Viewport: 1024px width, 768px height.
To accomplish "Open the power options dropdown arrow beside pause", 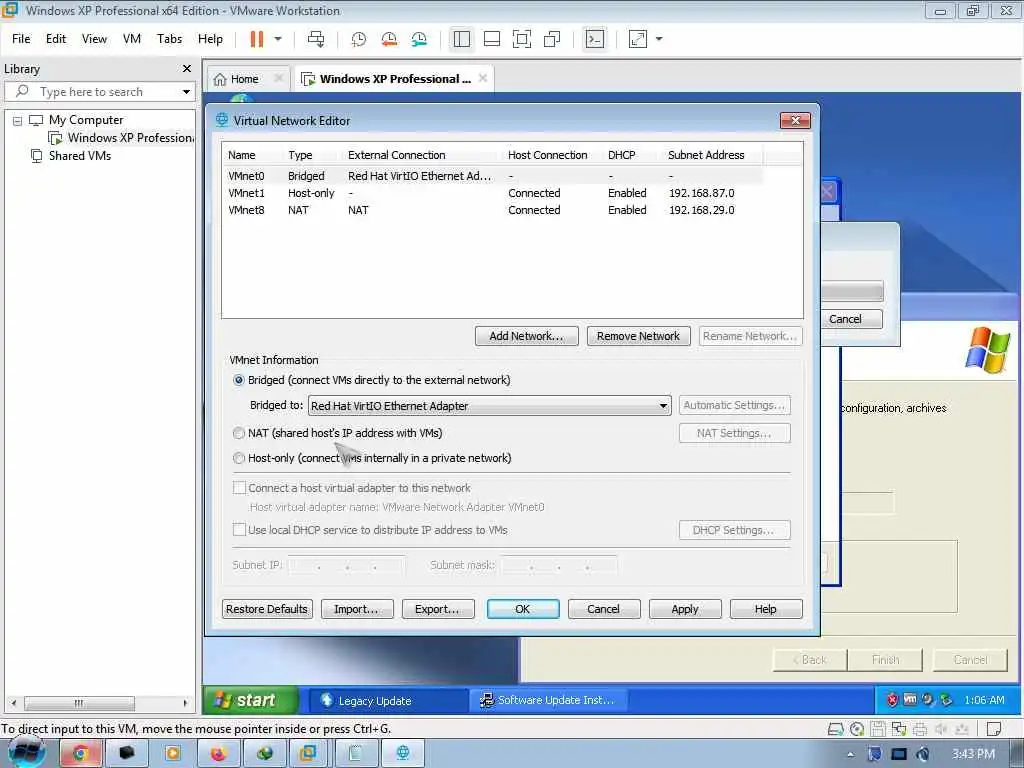I will [278, 39].
